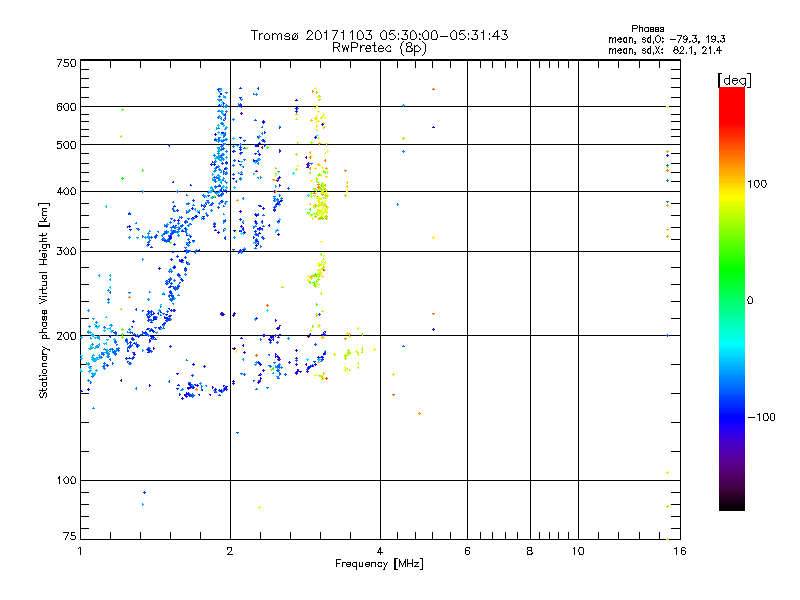
Task: Click the x-axis tick label '8'
Action: click(530, 551)
